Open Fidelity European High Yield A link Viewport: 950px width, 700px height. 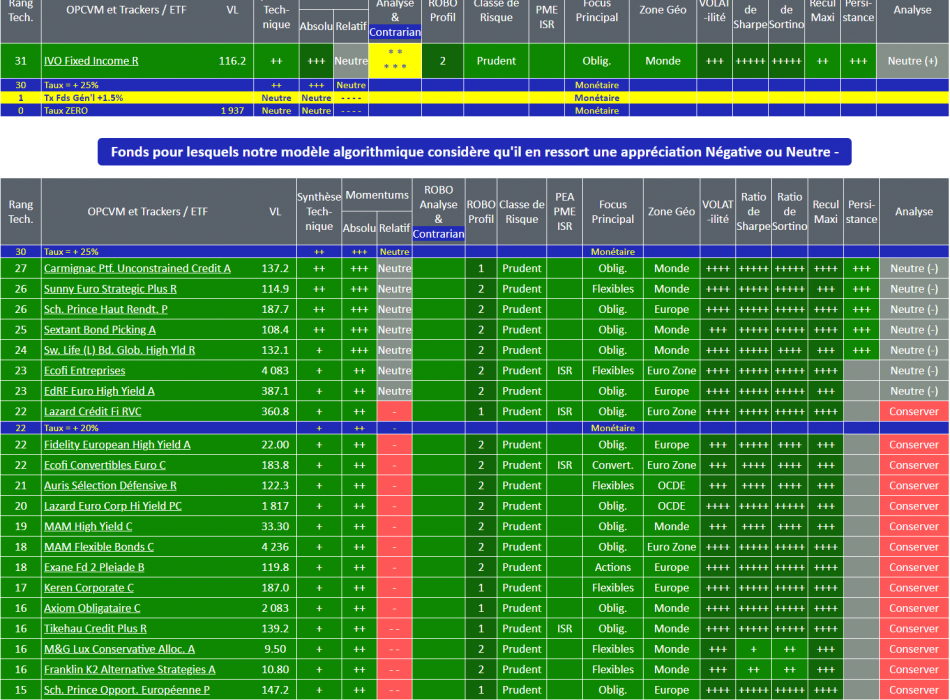pyautogui.click(x=117, y=445)
